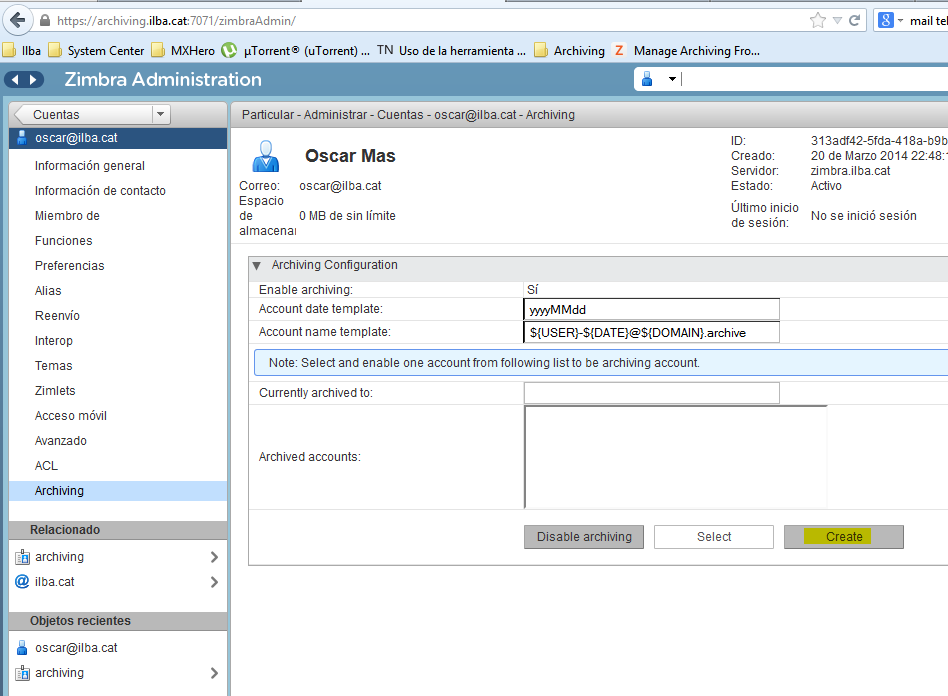Open the search type dropdown arrow
The image size is (948, 696).
coord(672,79)
